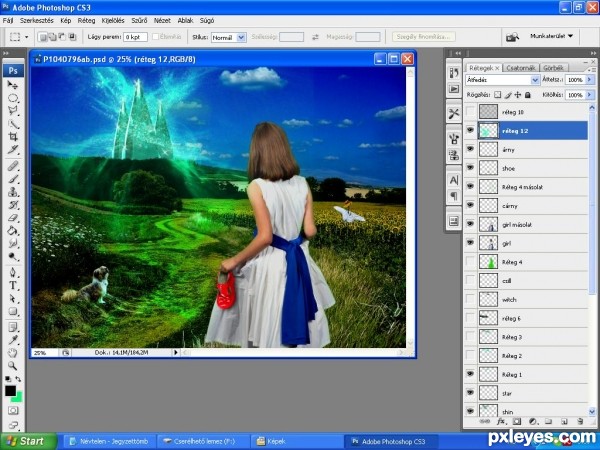Open the marquee tool preset picker arrow

tap(26, 37)
